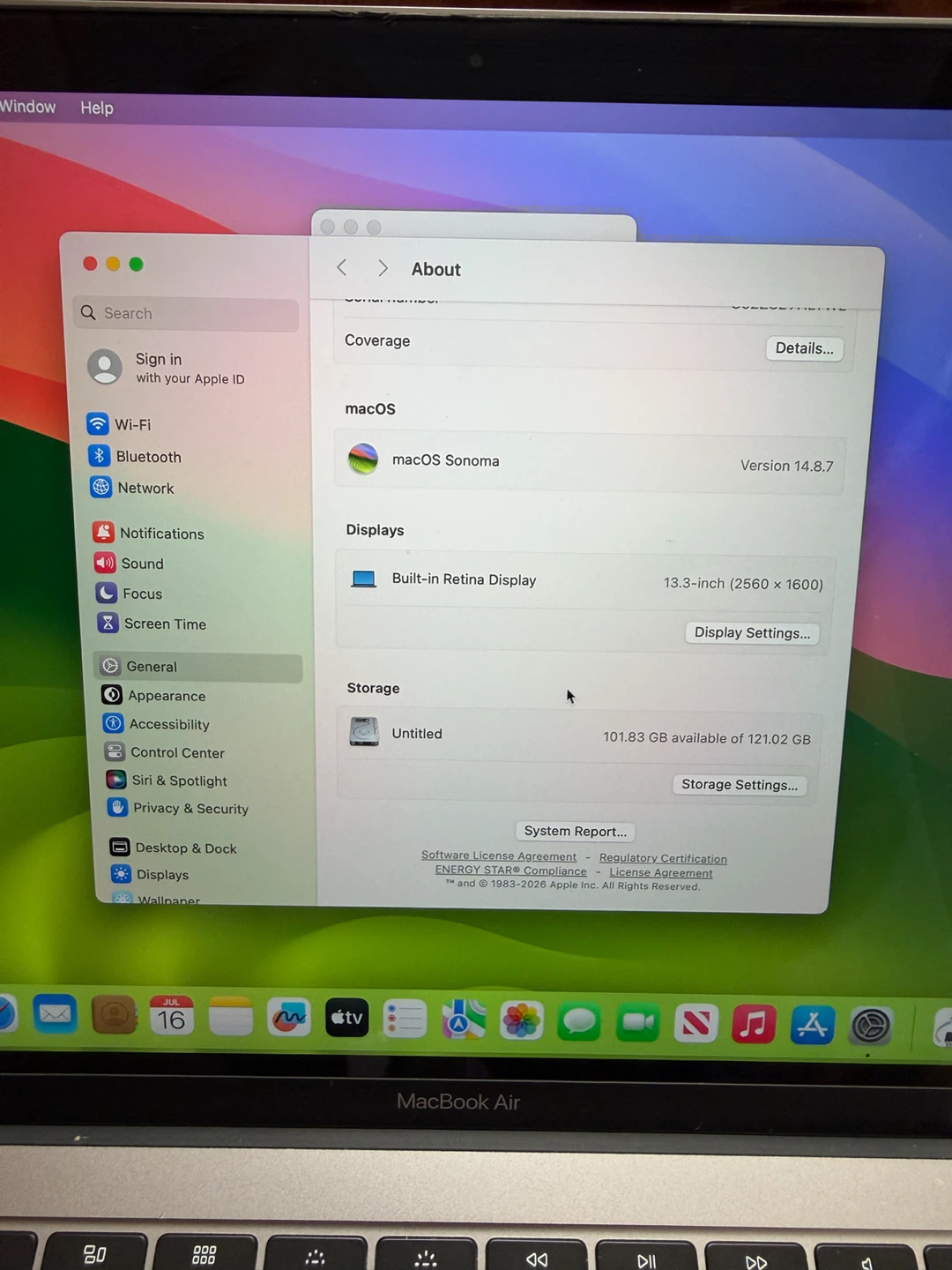The width and height of the screenshot is (952, 1270).
Task: Open Apple TV app in Dock
Action: 346,1019
